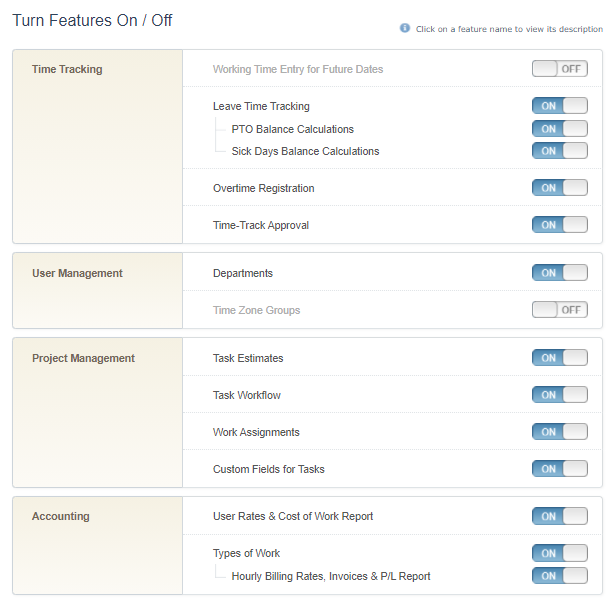
Task: Enable Working Time Entry for Future Dates toggle
Action: [559, 69]
